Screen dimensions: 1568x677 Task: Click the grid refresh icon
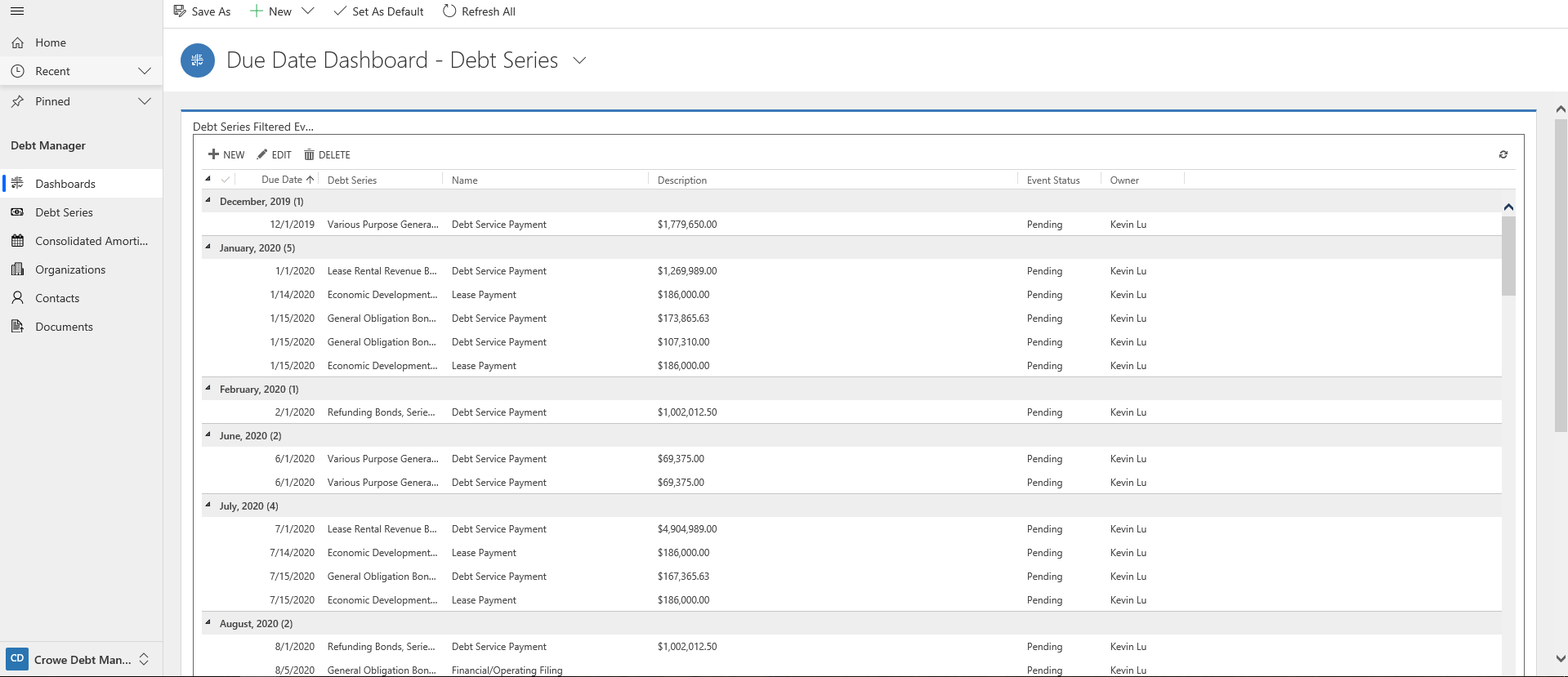point(1503,154)
